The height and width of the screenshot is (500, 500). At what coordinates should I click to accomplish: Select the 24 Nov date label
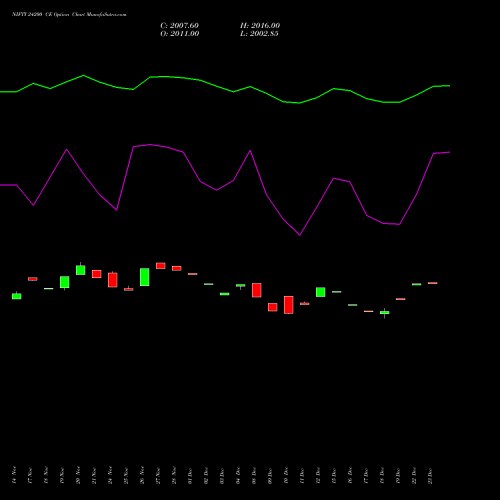coord(110,475)
